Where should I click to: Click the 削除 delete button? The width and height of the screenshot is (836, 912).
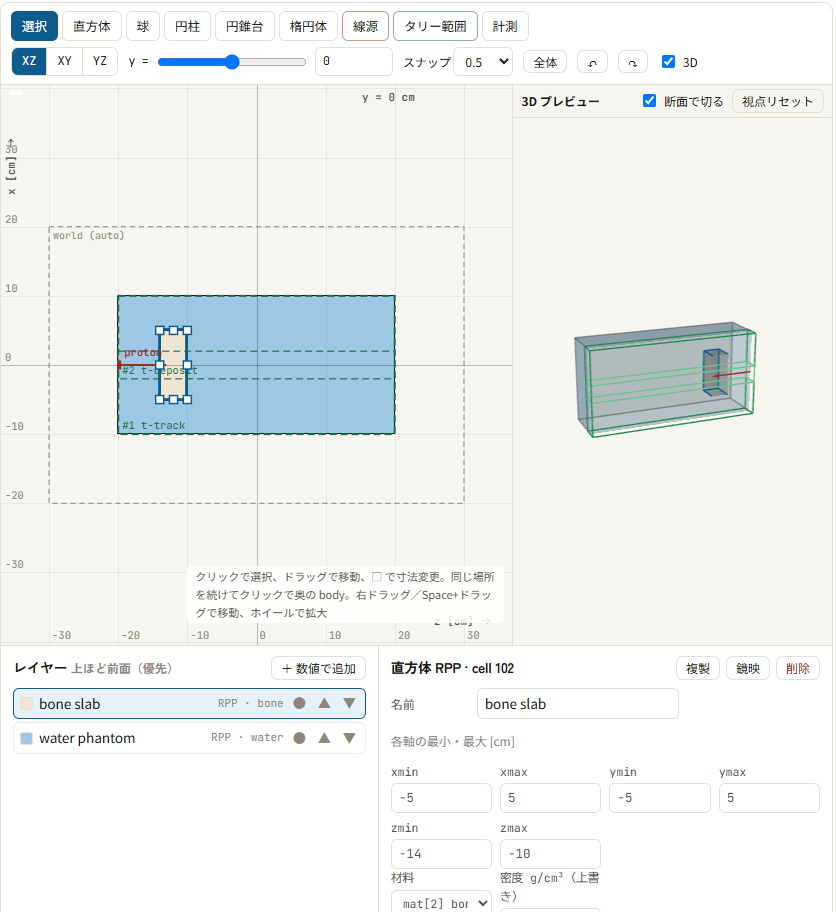click(x=798, y=668)
